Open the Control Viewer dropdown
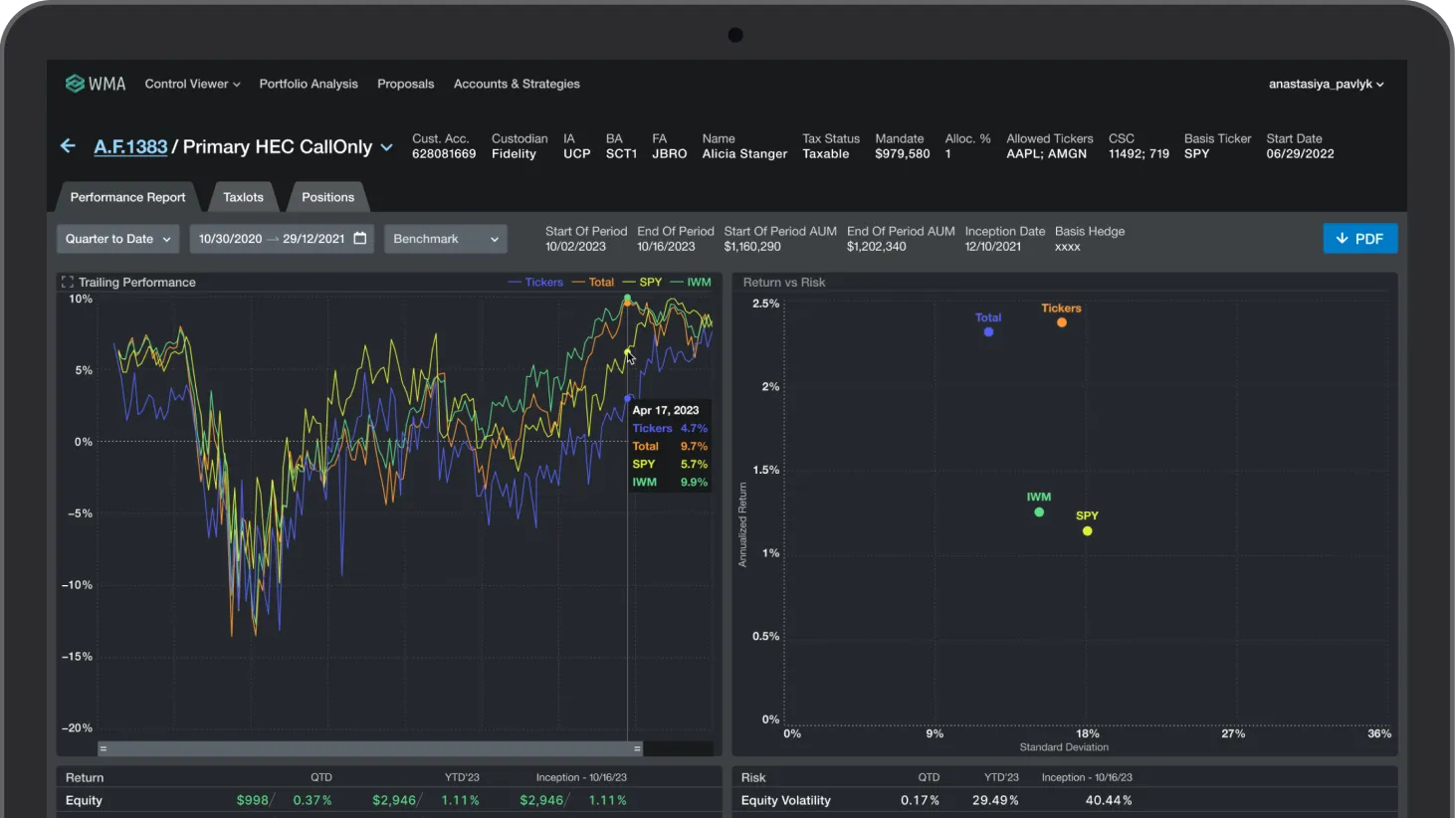 [191, 84]
